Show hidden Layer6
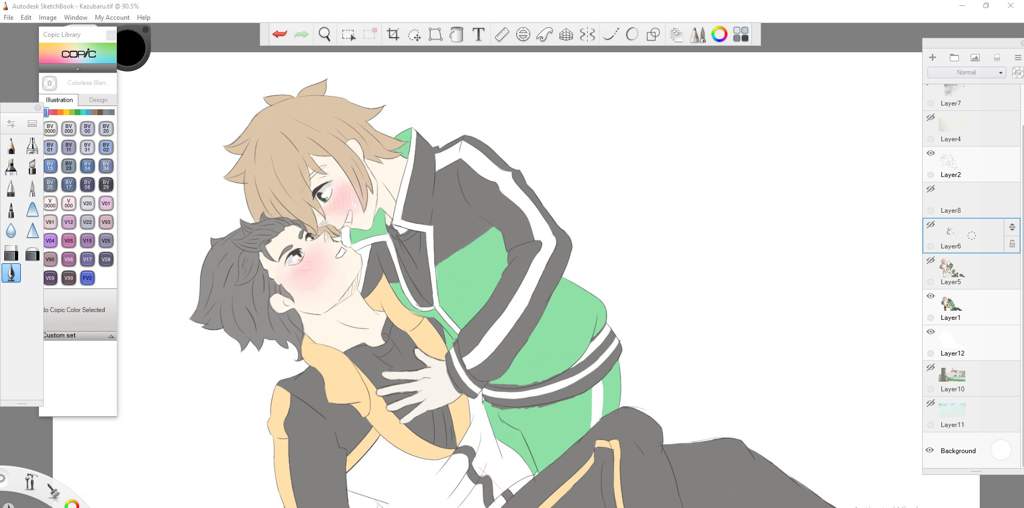The height and width of the screenshot is (508, 1024). tap(931, 225)
